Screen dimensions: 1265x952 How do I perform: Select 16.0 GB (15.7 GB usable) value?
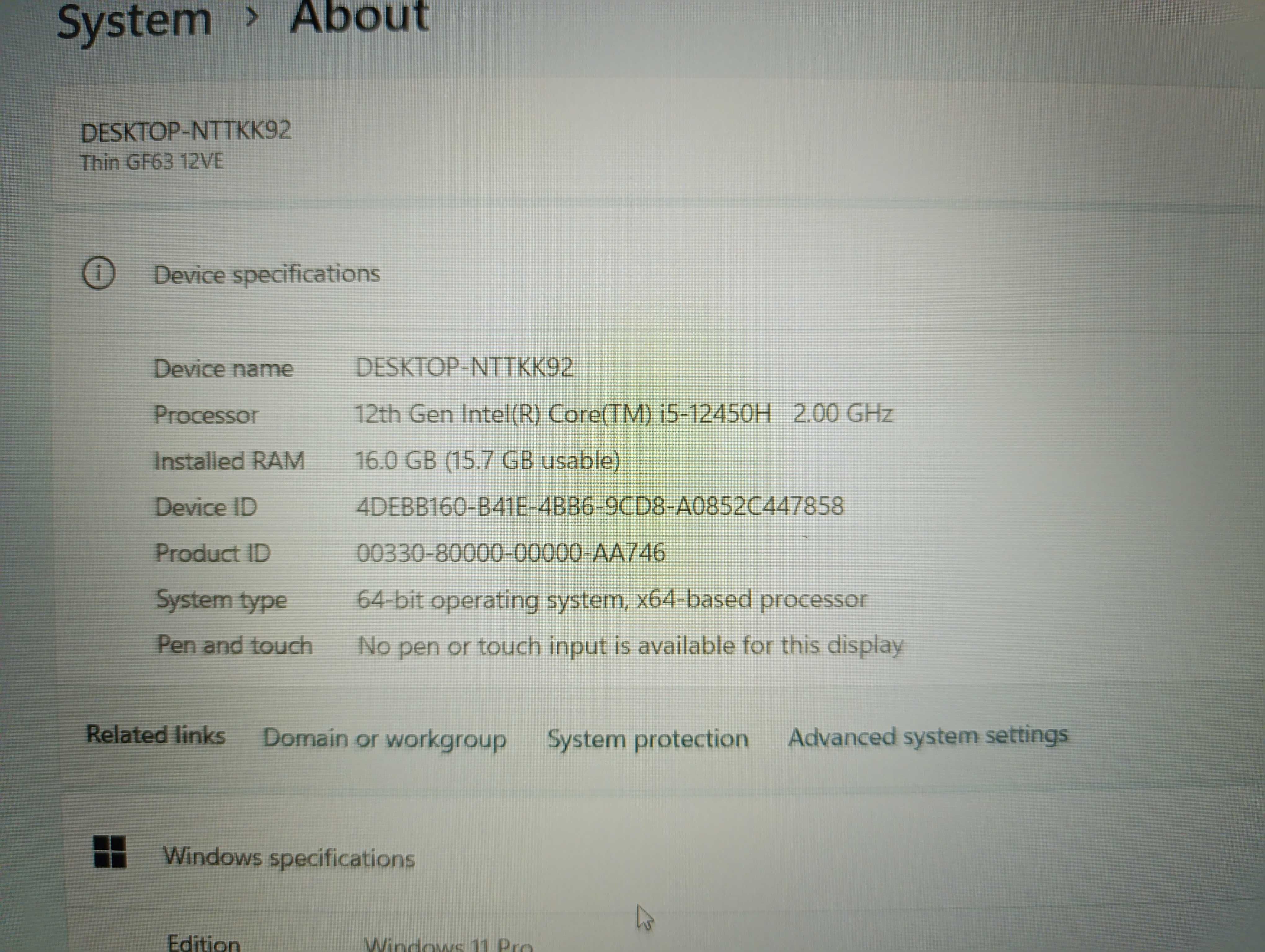click(x=487, y=461)
